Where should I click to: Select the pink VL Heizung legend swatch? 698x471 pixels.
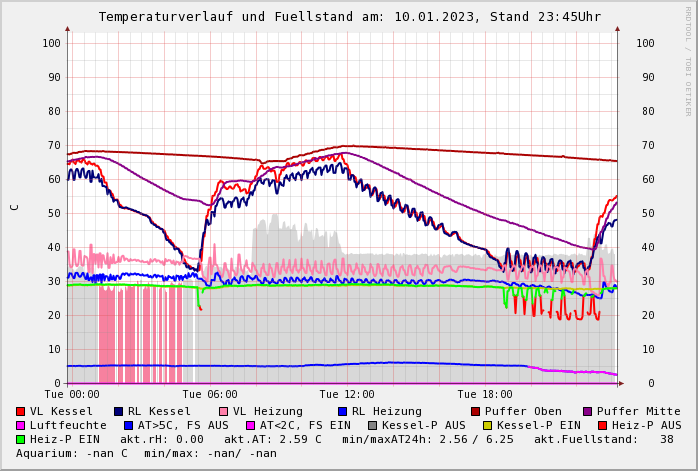[x=224, y=412]
